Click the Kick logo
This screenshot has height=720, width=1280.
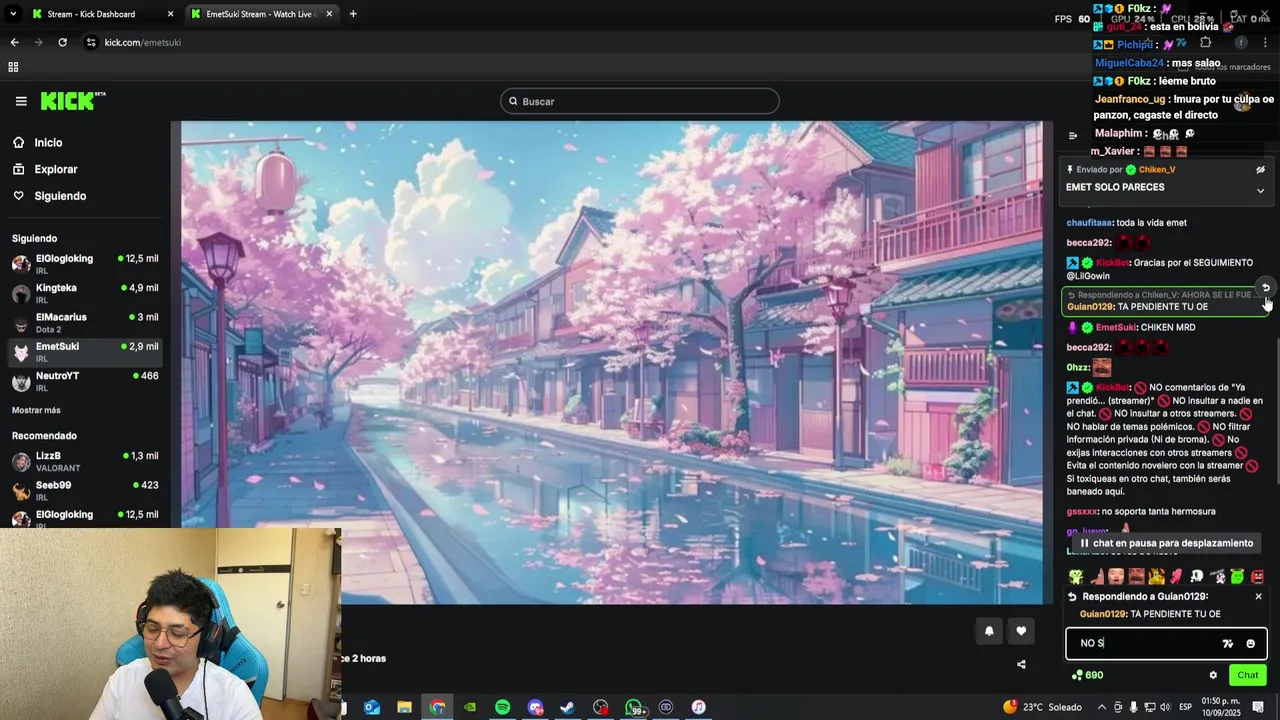(72, 101)
